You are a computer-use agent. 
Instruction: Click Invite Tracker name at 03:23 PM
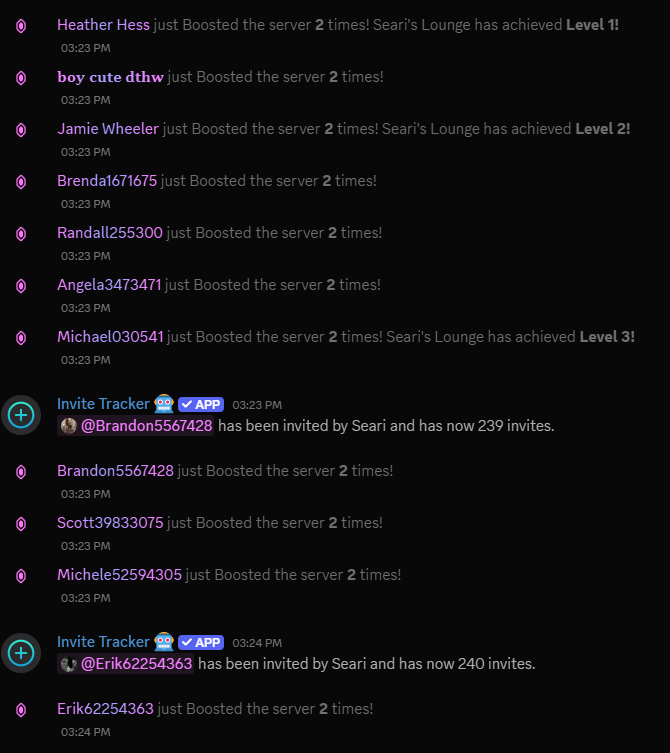coord(103,404)
